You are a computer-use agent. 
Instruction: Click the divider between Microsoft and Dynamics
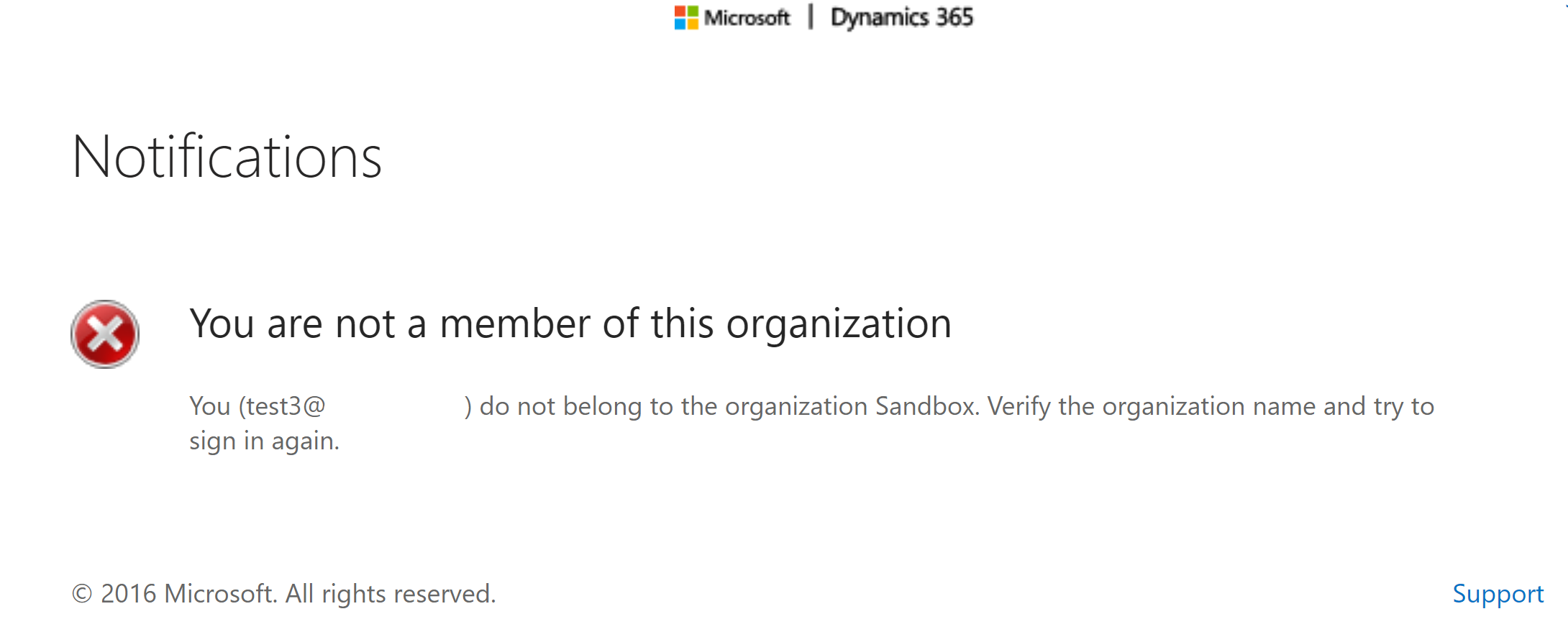(811, 17)
